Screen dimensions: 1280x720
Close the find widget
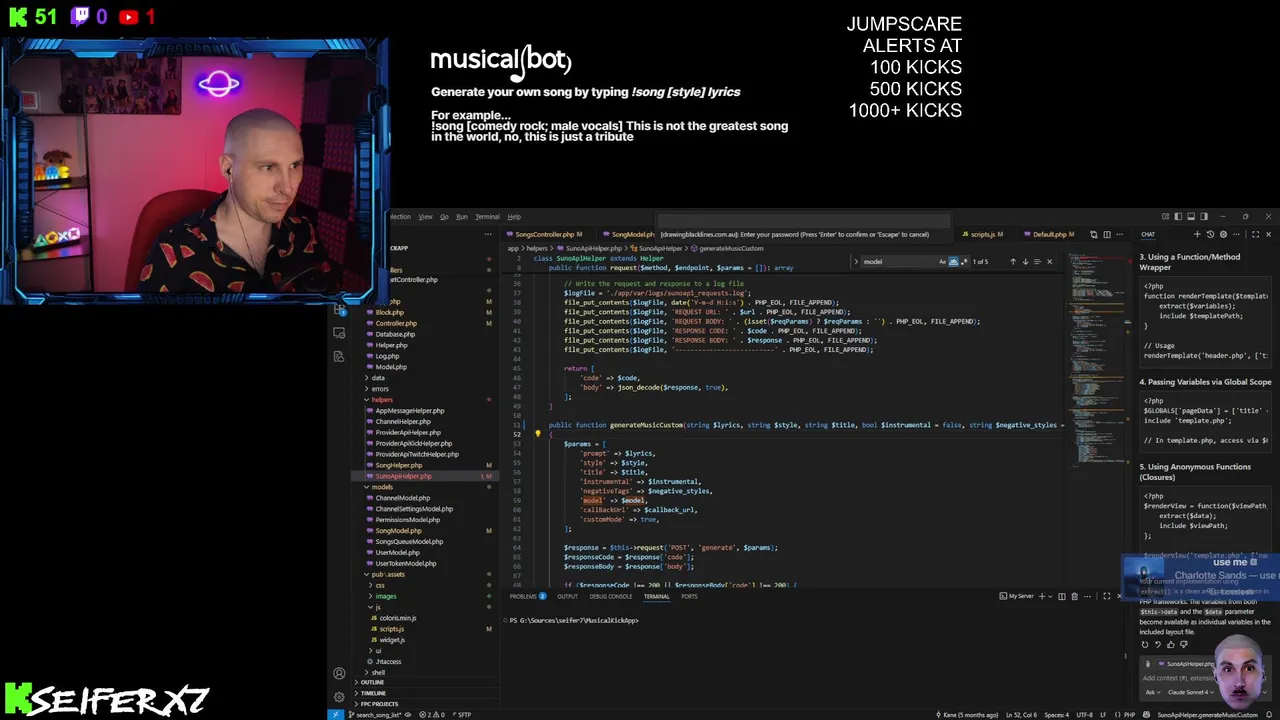click(1049, 262)
